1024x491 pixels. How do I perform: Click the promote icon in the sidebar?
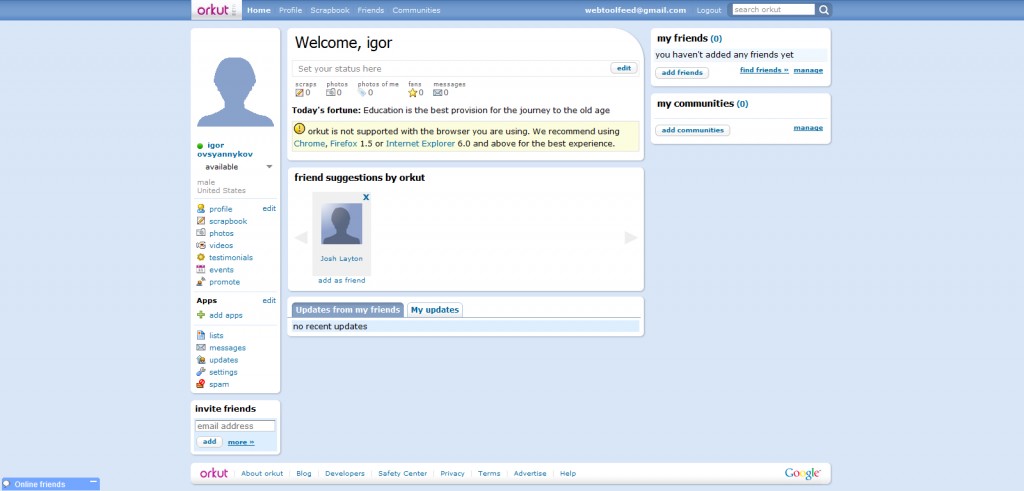coord(200,282)
